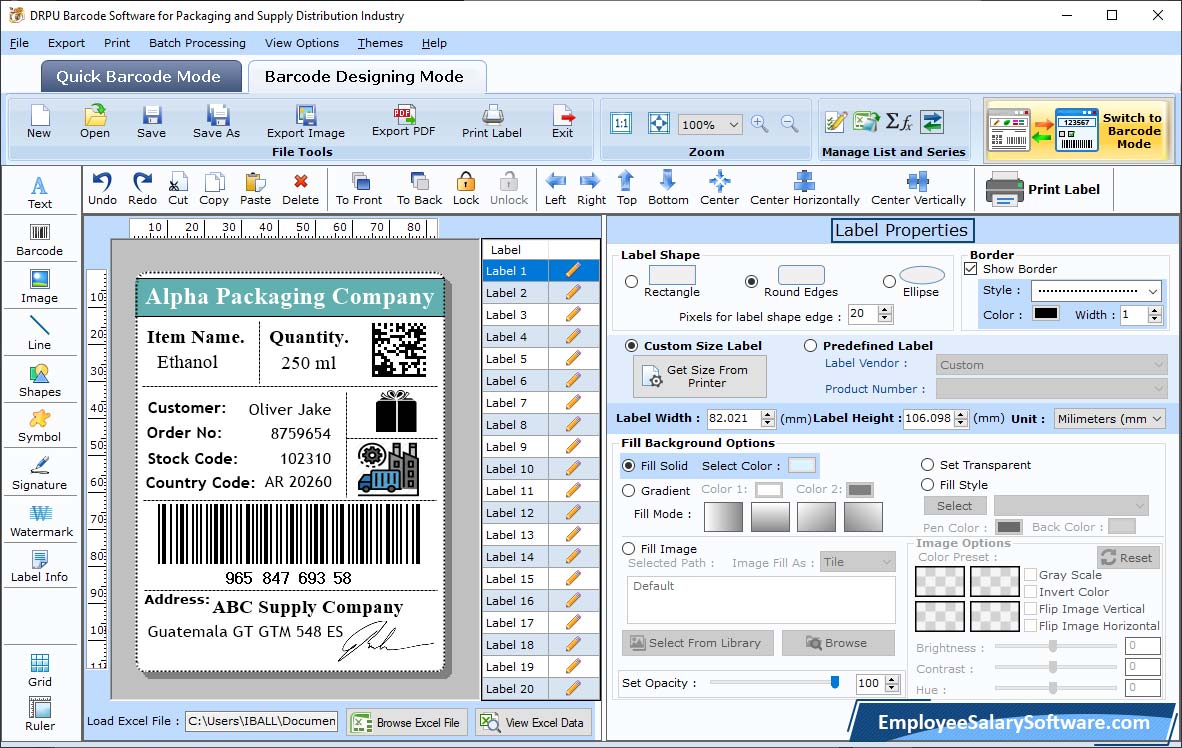Increase pixels for label shape edge
The height and width of the screenshot is (748, 1182).
(885, 309)
